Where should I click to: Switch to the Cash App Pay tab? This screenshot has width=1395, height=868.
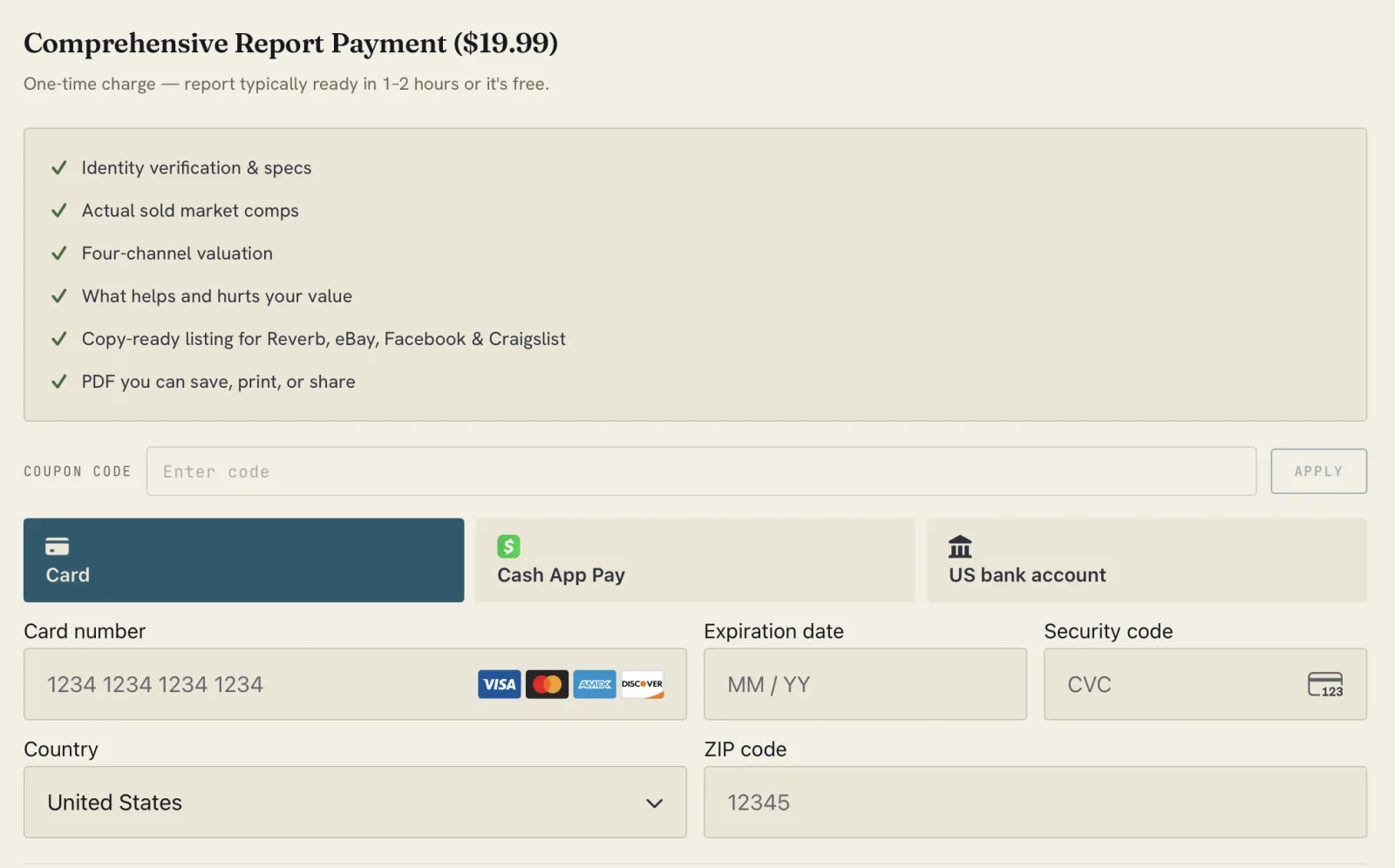(x=696, y=560)
